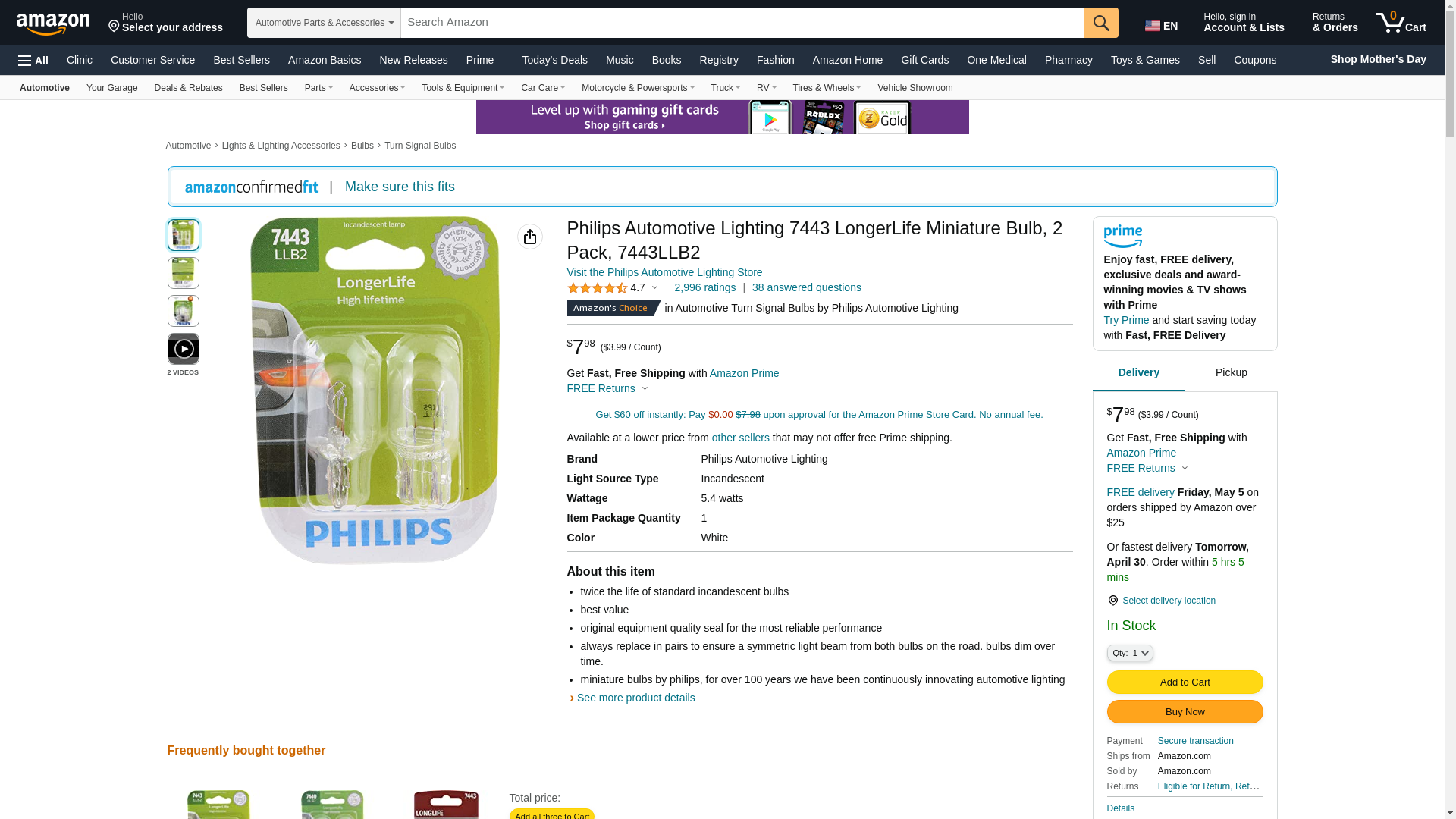Click the Select delivery location pin

coord(1112,601)
